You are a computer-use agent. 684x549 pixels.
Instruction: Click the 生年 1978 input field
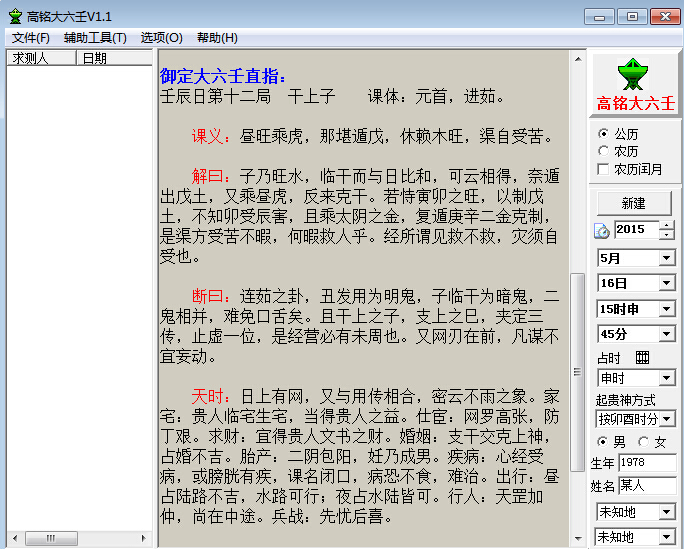(647, 463)
